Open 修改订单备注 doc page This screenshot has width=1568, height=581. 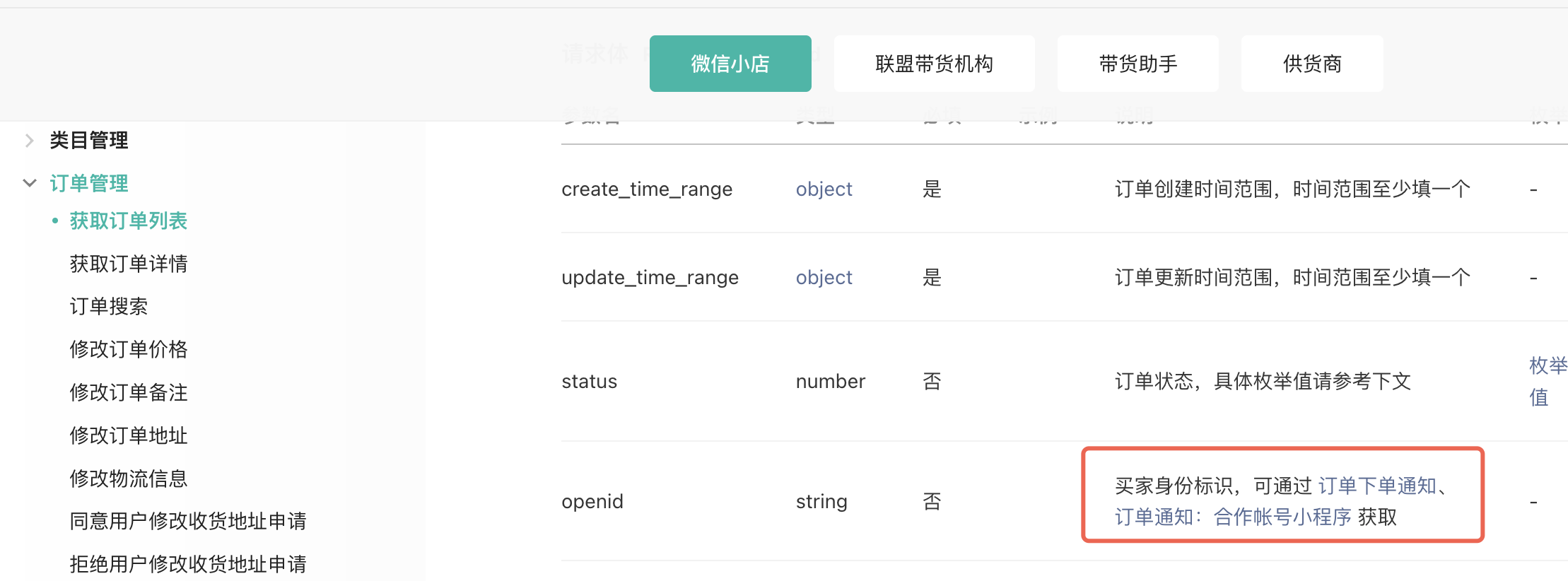click(x=129, y=392)
